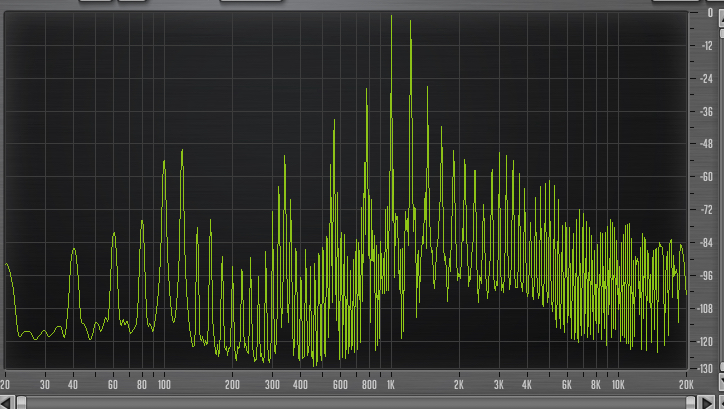Click the "-36" dB level label
Image resolution: width=724 pixels, height=409 pixels.
coord(707,111)
